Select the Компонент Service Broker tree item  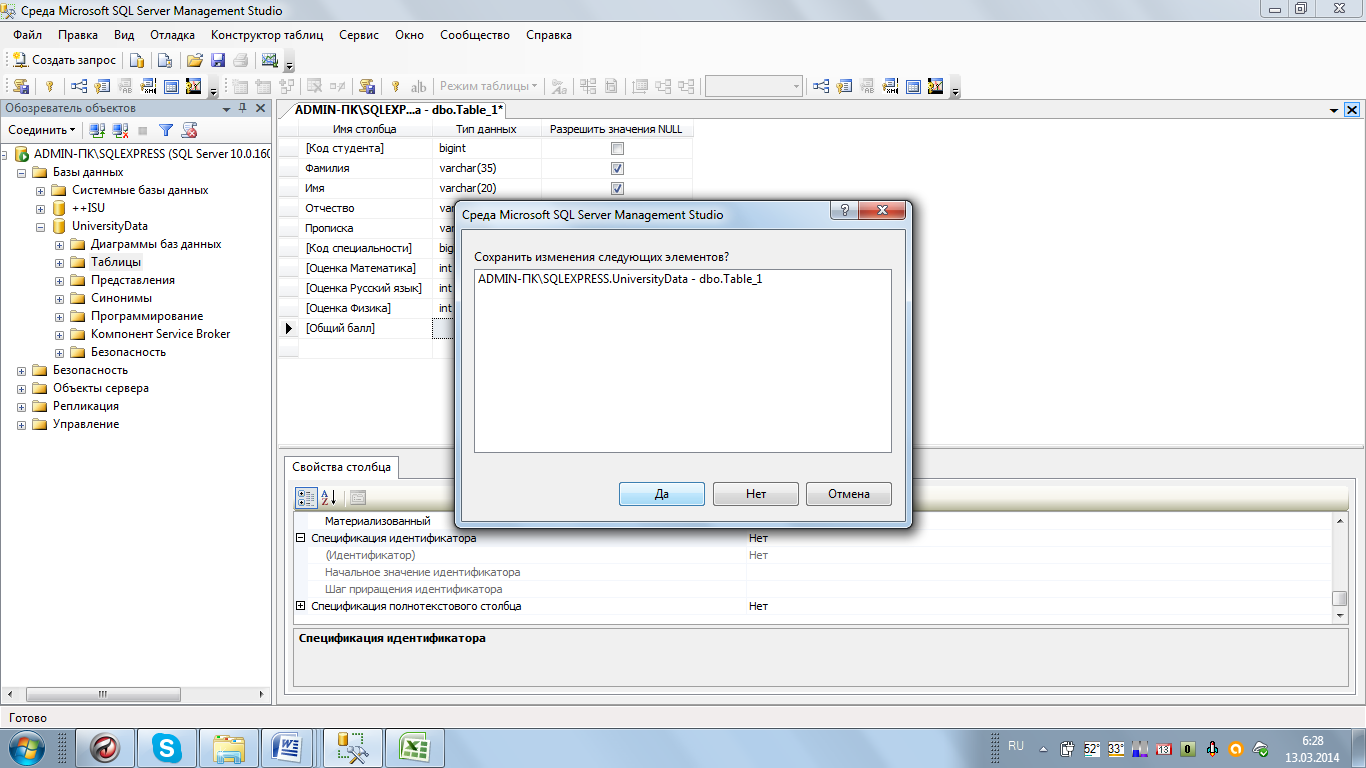click(x=160, y=334)
